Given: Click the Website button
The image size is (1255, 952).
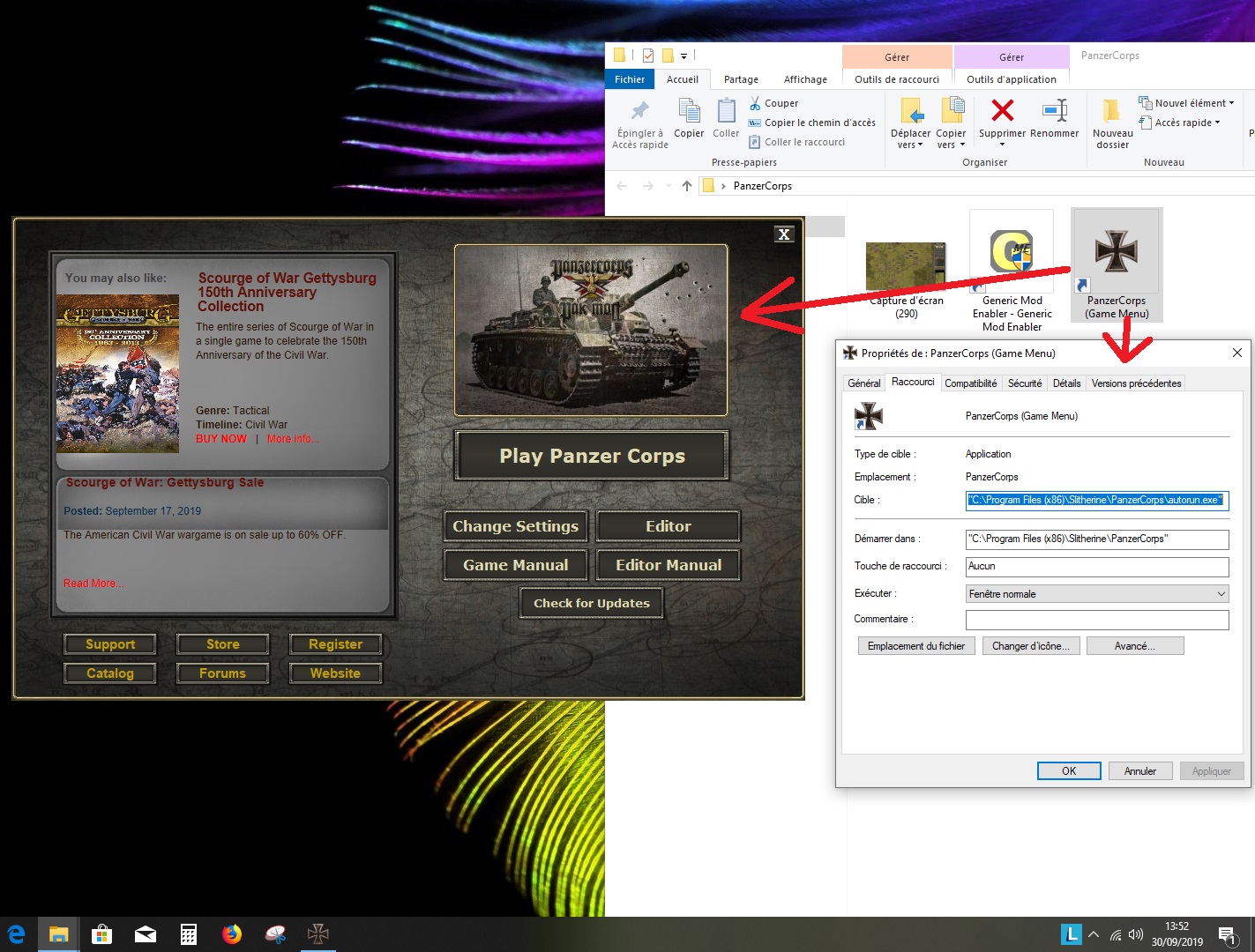Looking at the screenshot, I should tap(335, 673).
